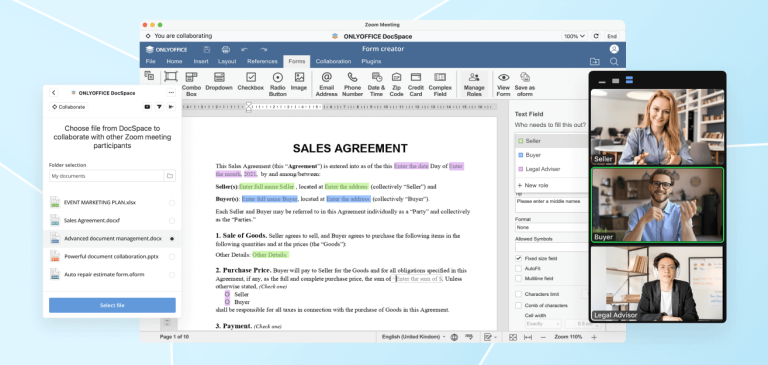Select Powerful document collaboration.pptx radio button
768x365 pixels.
[x=172, y=257]
